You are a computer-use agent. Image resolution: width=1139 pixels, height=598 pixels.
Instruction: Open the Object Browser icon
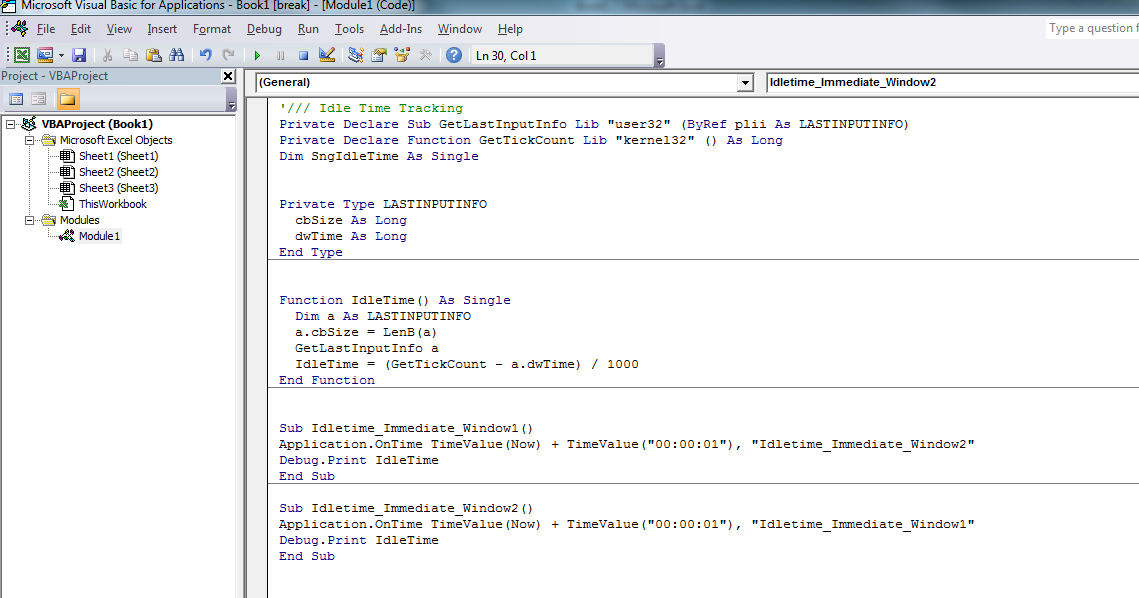coord(402,55)
